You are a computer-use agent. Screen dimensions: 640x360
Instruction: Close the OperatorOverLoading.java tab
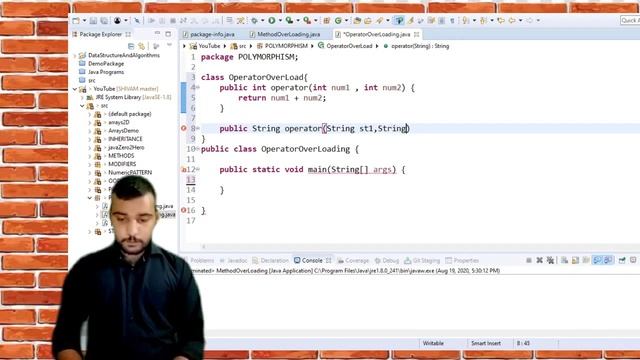(416, 34)
